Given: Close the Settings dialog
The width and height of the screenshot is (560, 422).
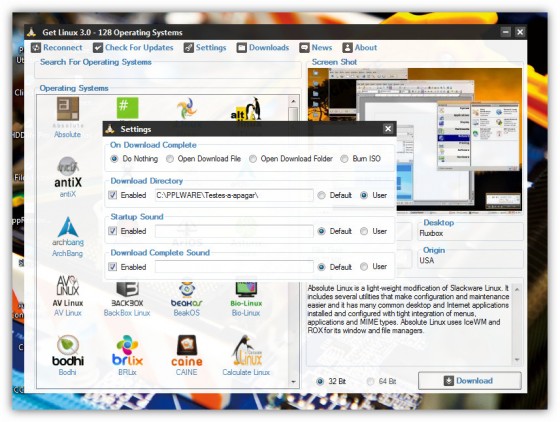Looking at the screenshot, I should tap(388, 129).
